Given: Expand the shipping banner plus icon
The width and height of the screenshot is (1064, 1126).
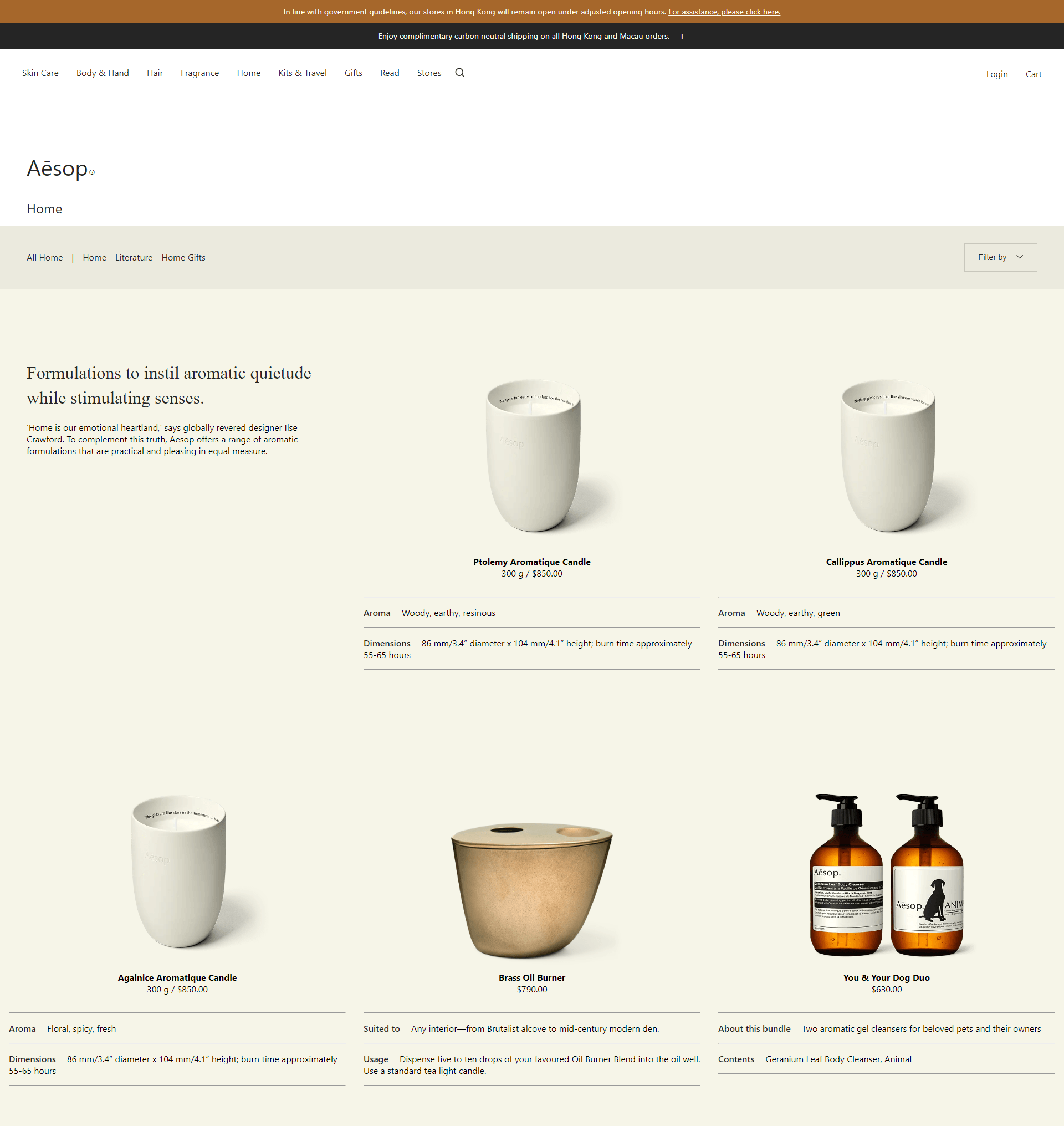Looking at the screenshot, I should coord(682,37).
